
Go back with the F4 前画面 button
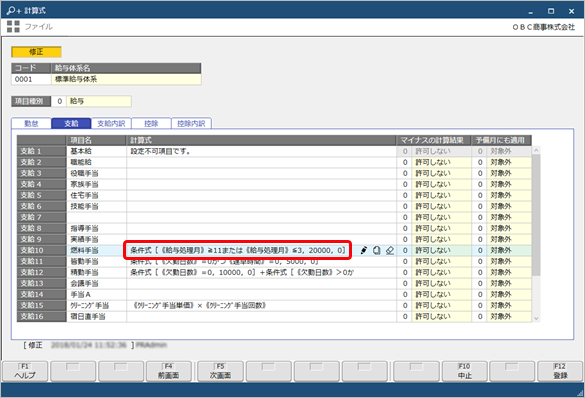tap(169, 371)
